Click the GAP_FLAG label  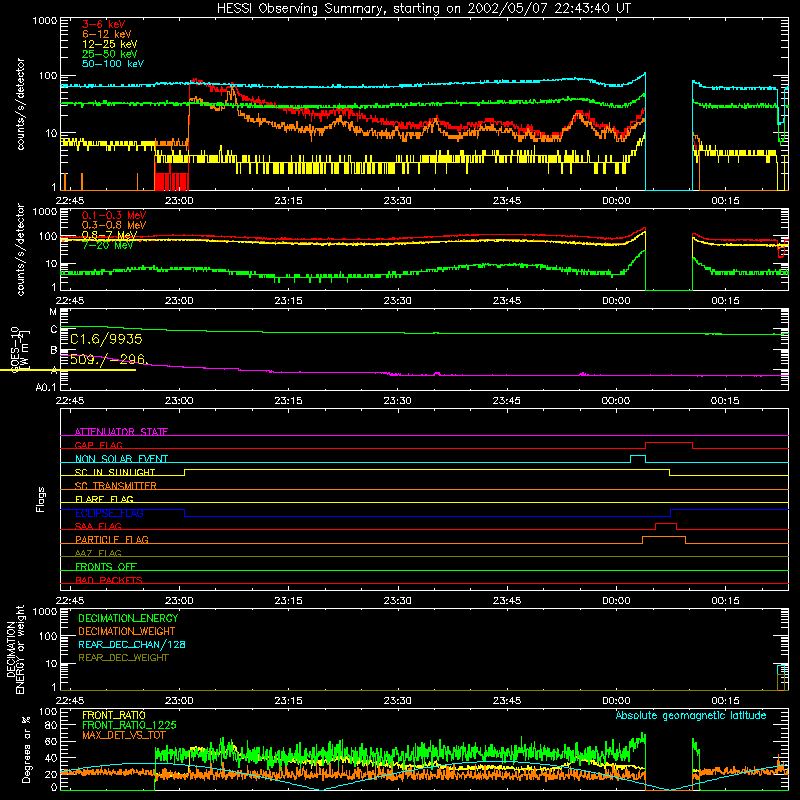[98, 445]
